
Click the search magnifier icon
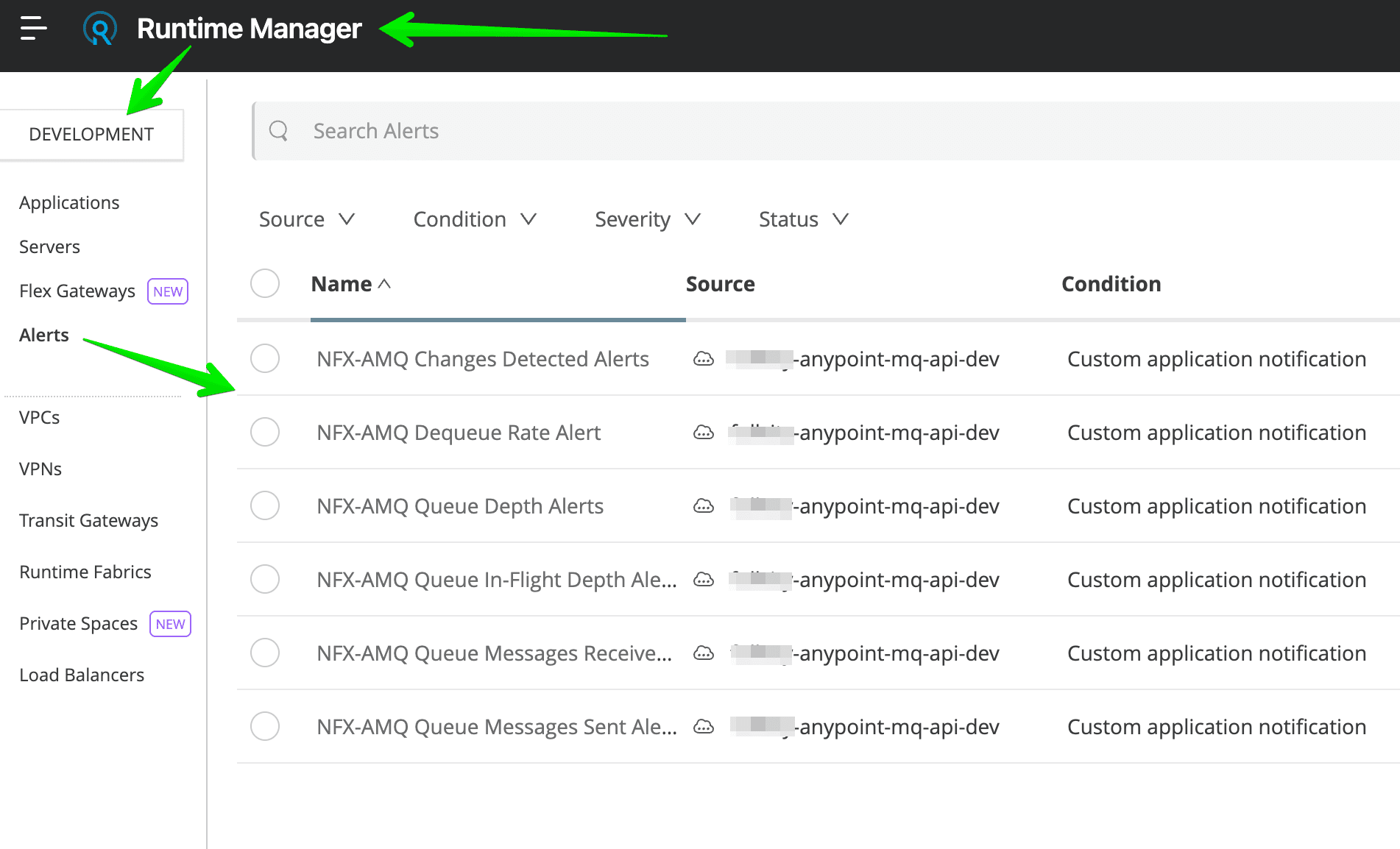coord(279,131)
